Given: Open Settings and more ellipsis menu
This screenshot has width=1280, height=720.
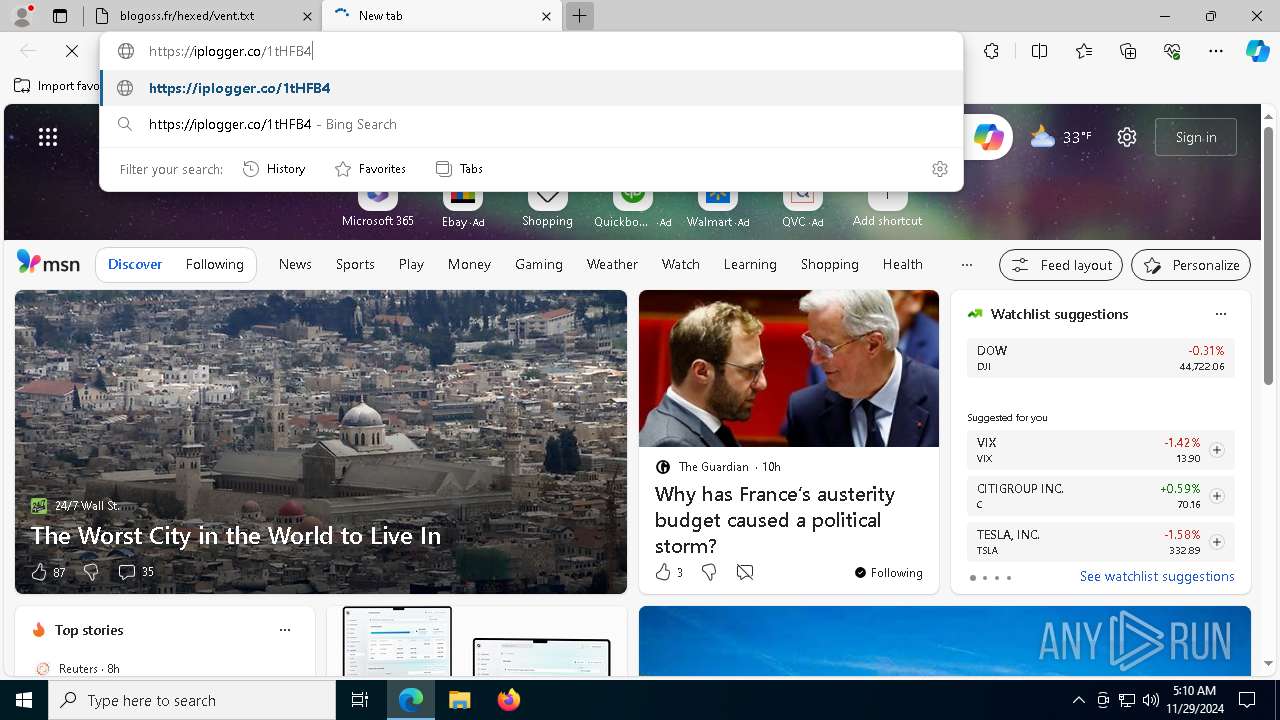Looking at the screenshot, I should click(1216, 51).
